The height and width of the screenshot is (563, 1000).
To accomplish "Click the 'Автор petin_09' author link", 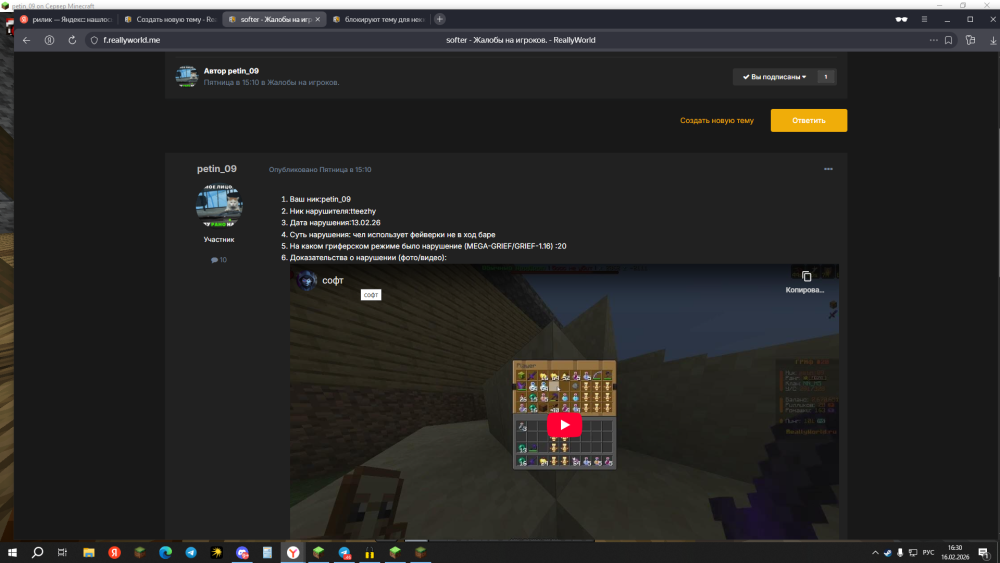I will (x=231, y=71).
